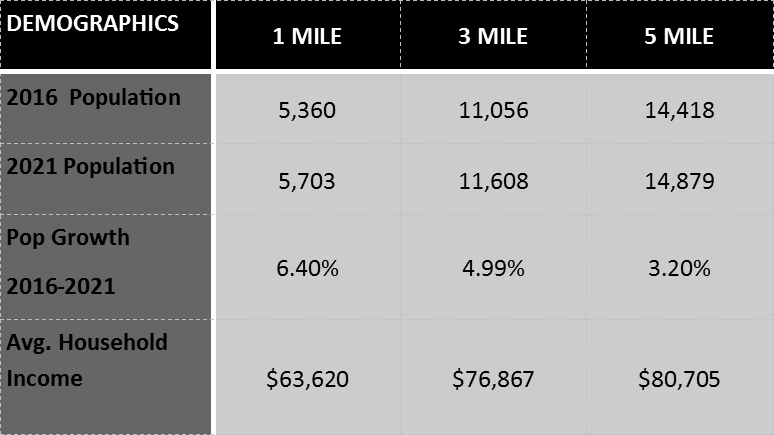The image size is (774, 435).
Task: Click the 4.99% growth value
Action: pos(494,268)
